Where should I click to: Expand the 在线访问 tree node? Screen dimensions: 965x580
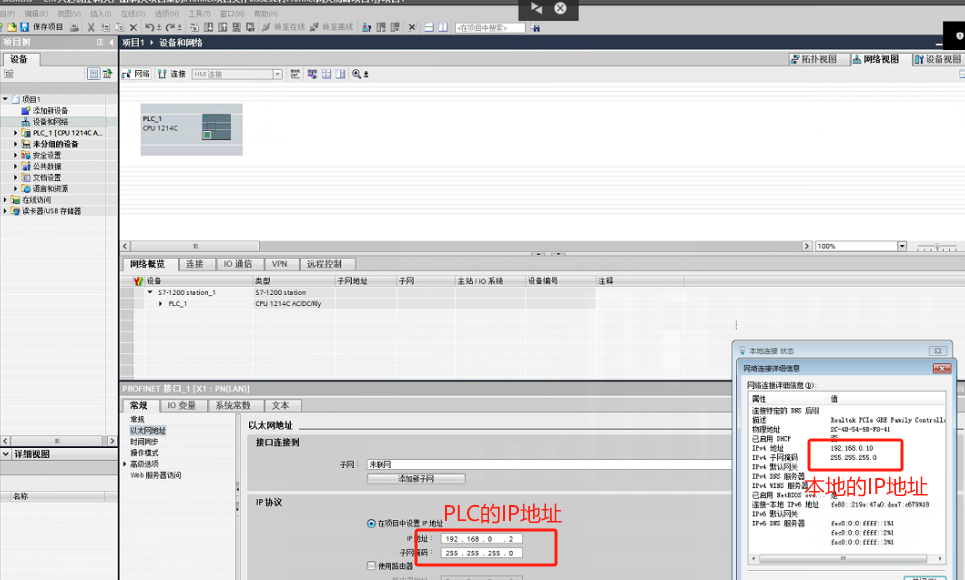(6, 199)
